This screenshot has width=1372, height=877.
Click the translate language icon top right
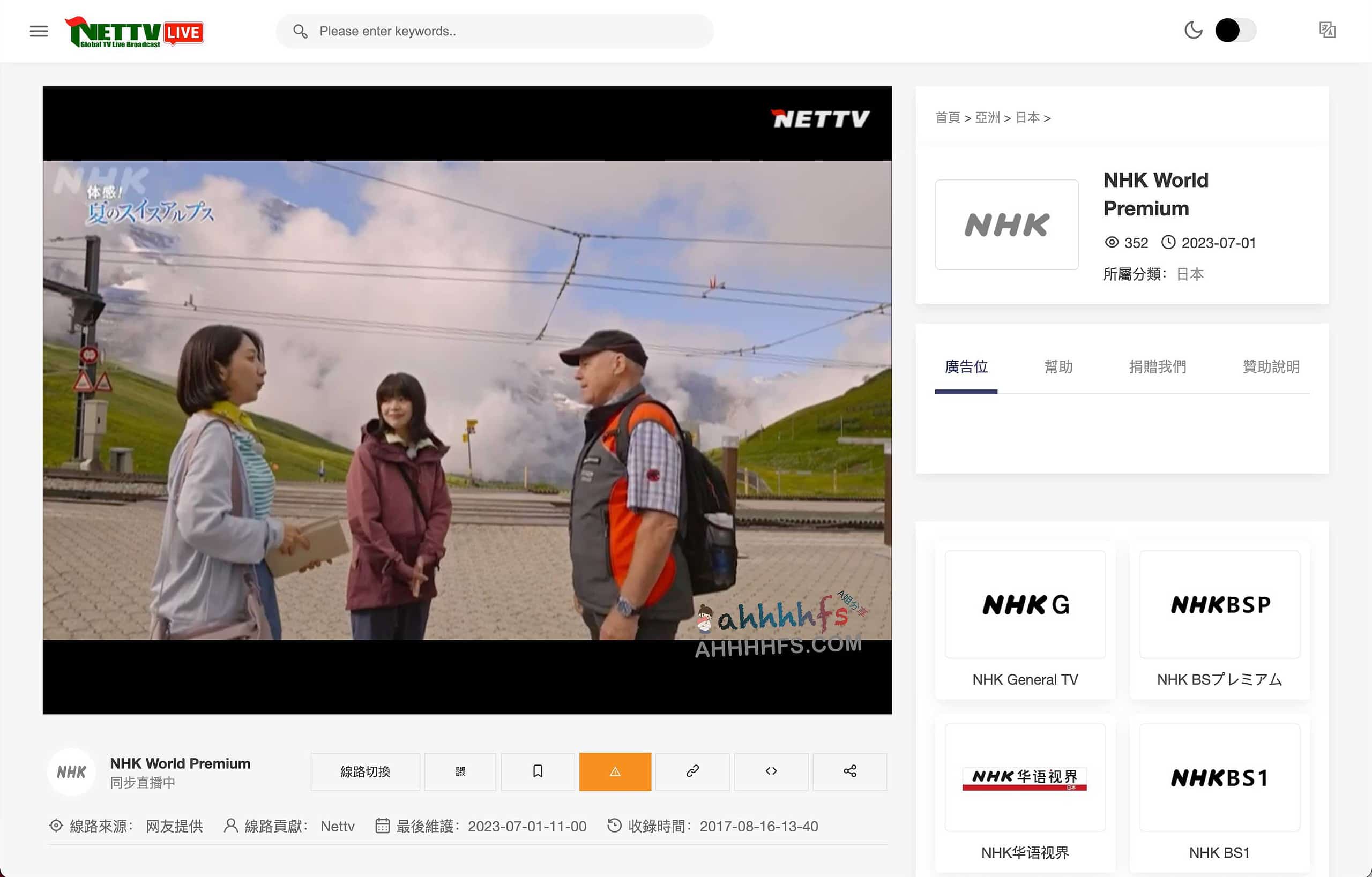tap(1328, 31)
